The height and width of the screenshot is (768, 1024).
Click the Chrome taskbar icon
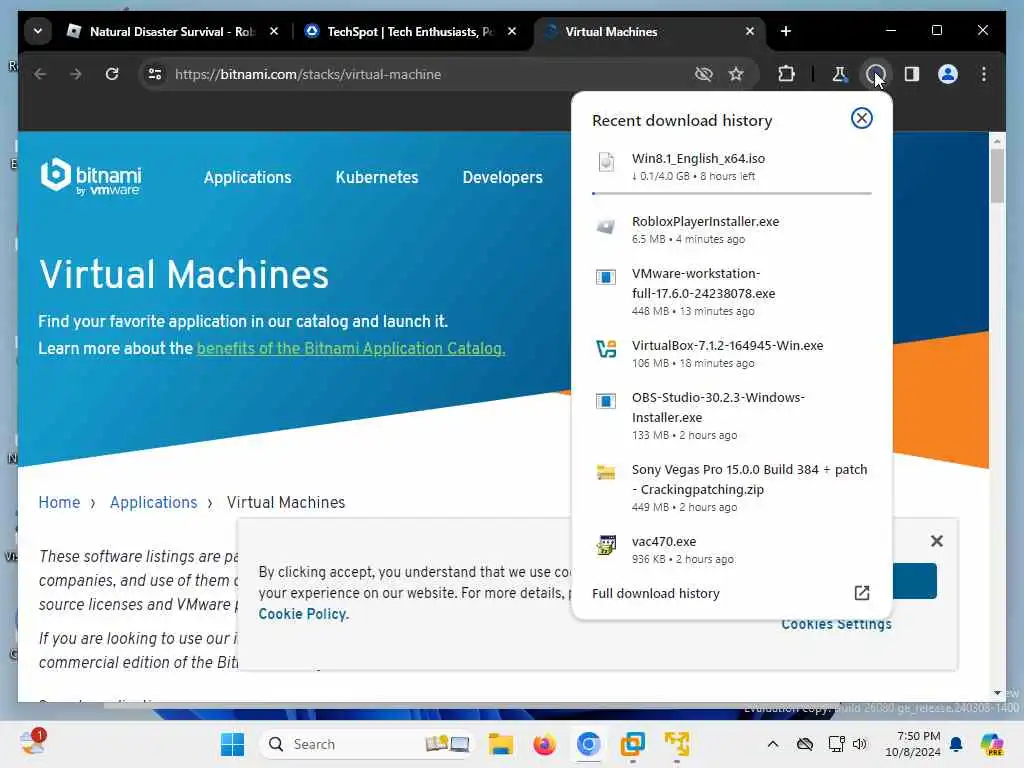pyautogui.click(x=588, y=744)
